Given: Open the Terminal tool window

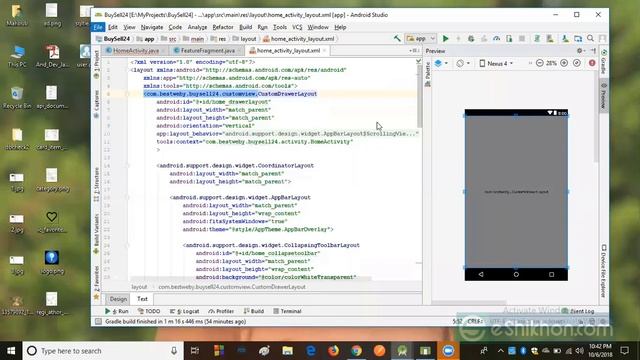Looking at the screenshot, I should (x=287, y=311).
